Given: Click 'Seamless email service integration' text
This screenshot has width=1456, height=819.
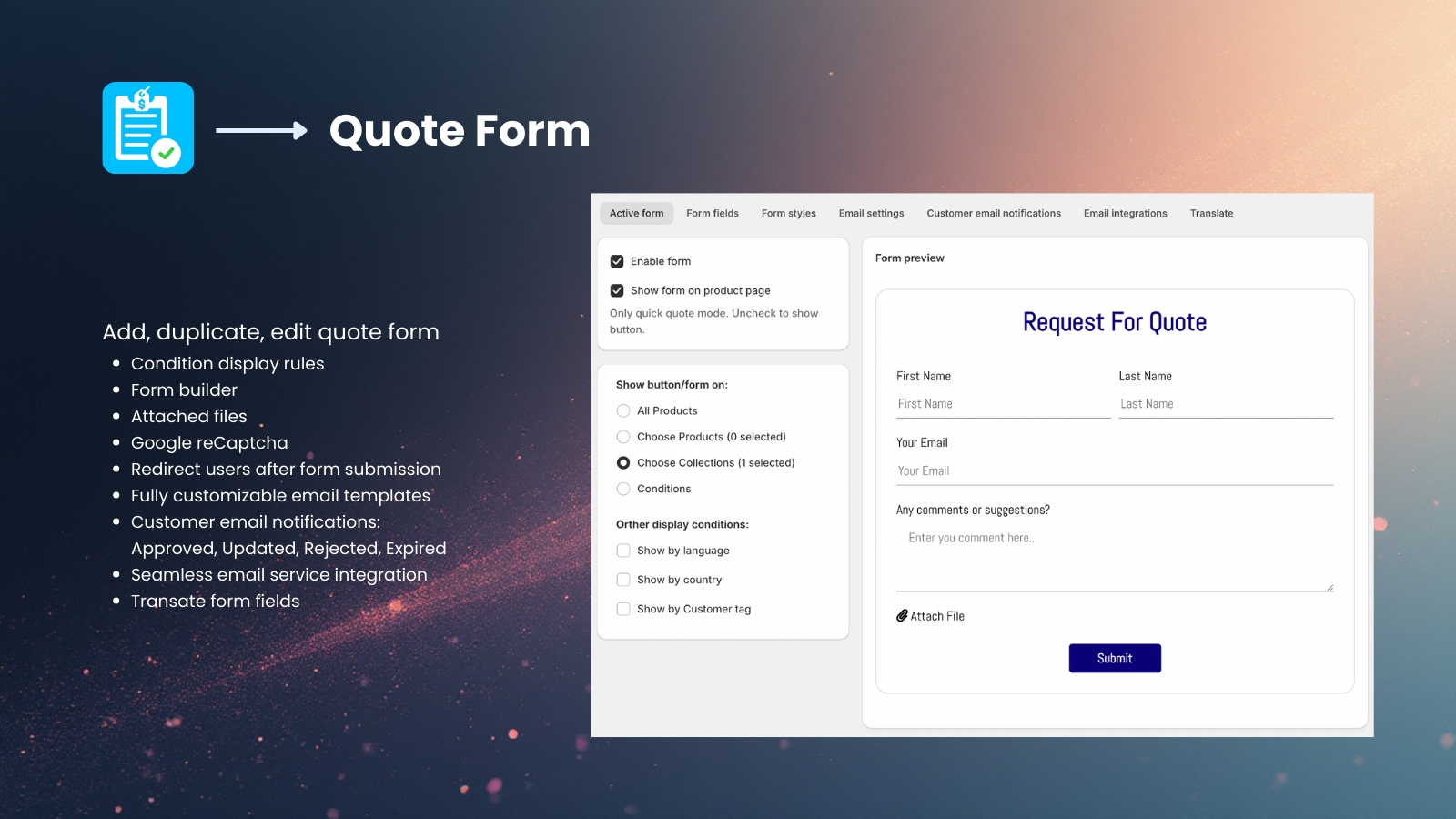Looking at the screenshot, I should [279, 575].
